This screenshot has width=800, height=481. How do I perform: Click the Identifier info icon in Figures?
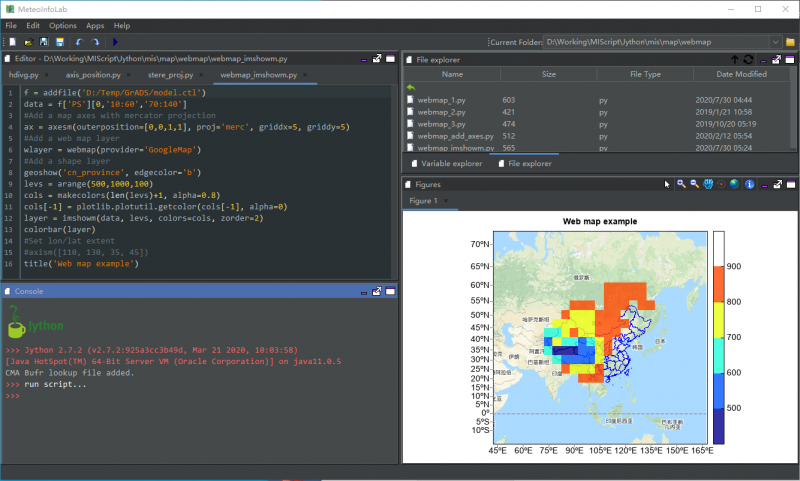[x=749, y=184]
